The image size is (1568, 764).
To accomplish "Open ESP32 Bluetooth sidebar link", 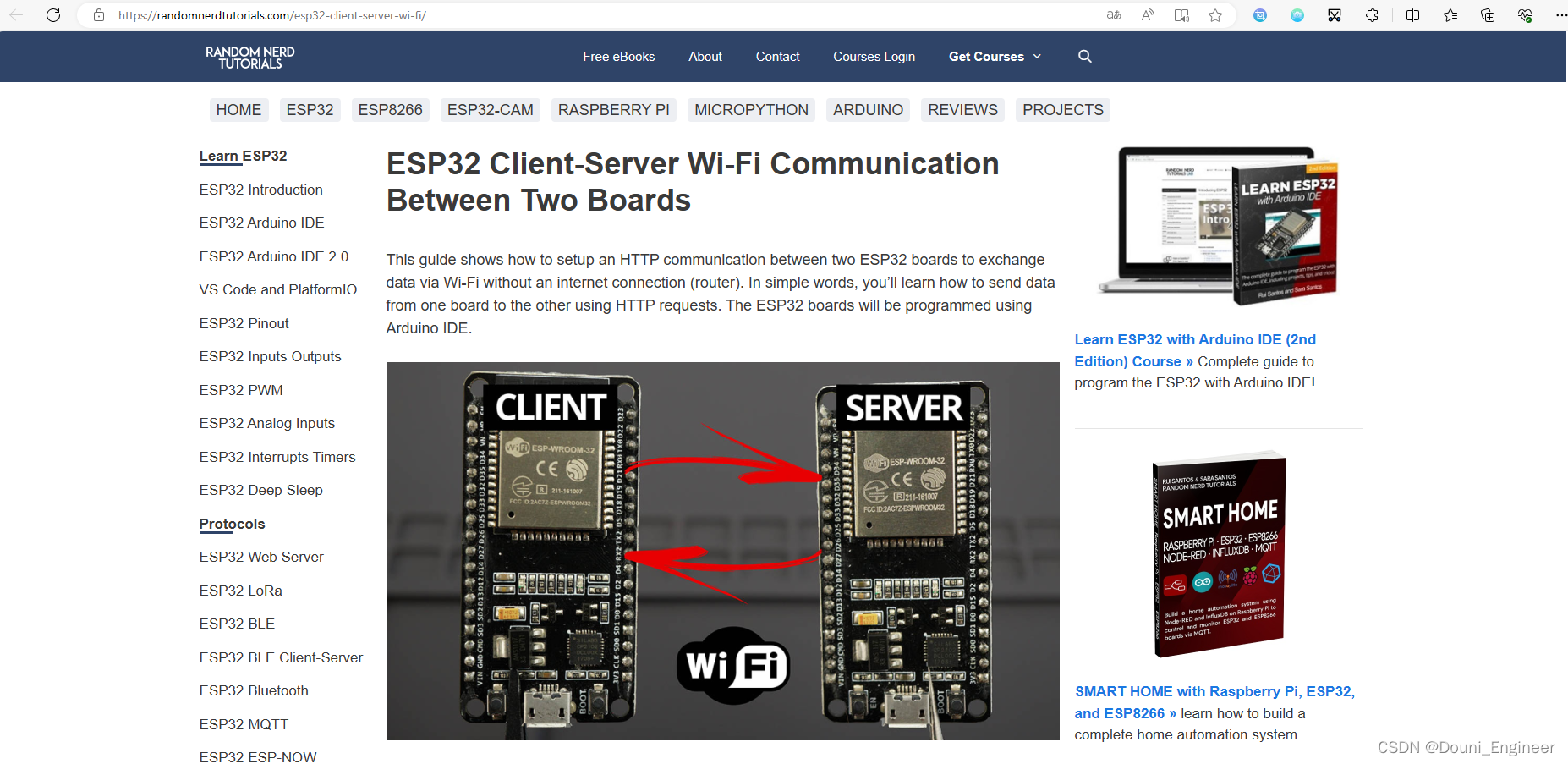I will (254, 690).
